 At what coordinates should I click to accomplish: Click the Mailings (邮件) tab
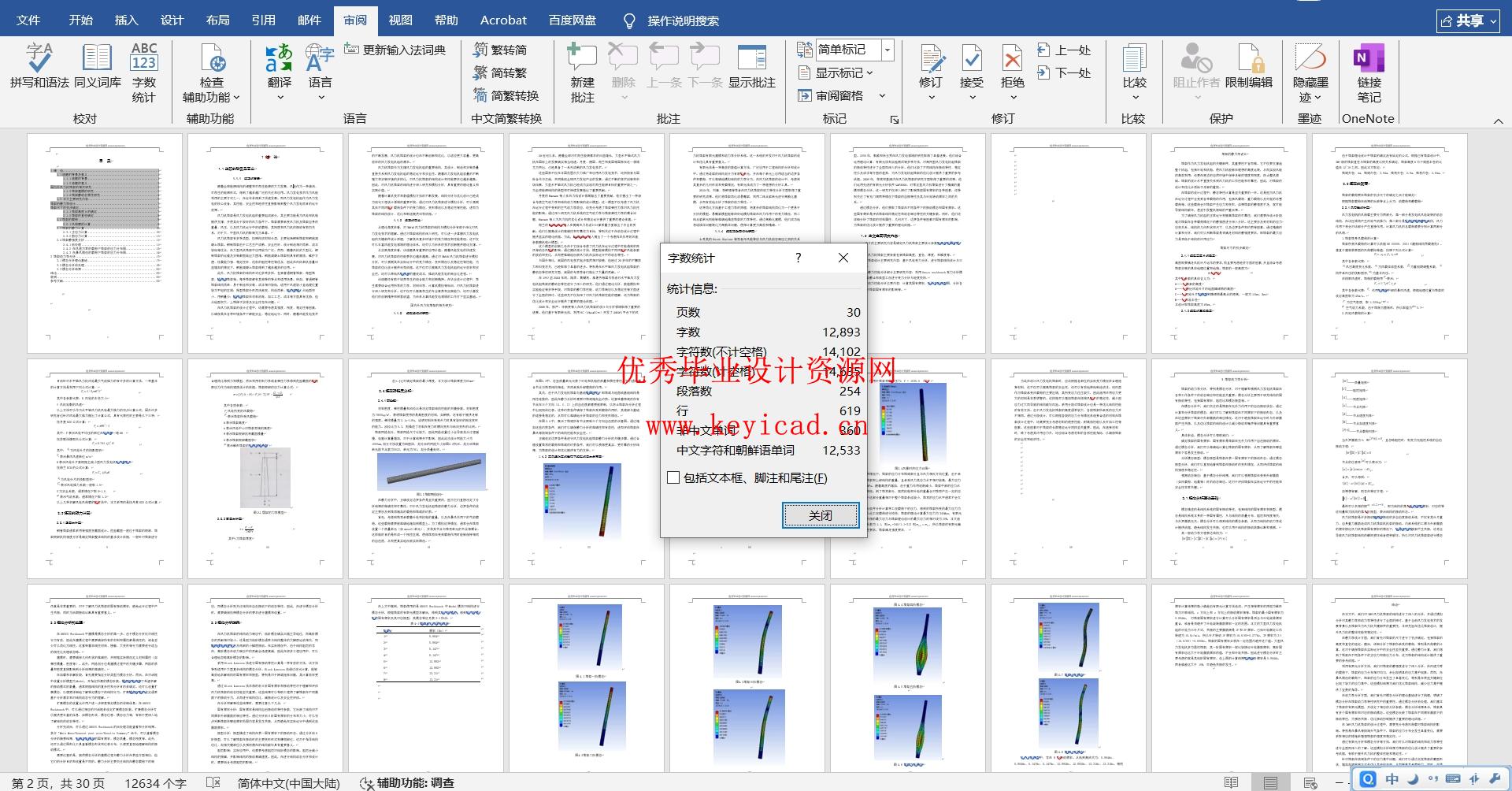(309, 20)
